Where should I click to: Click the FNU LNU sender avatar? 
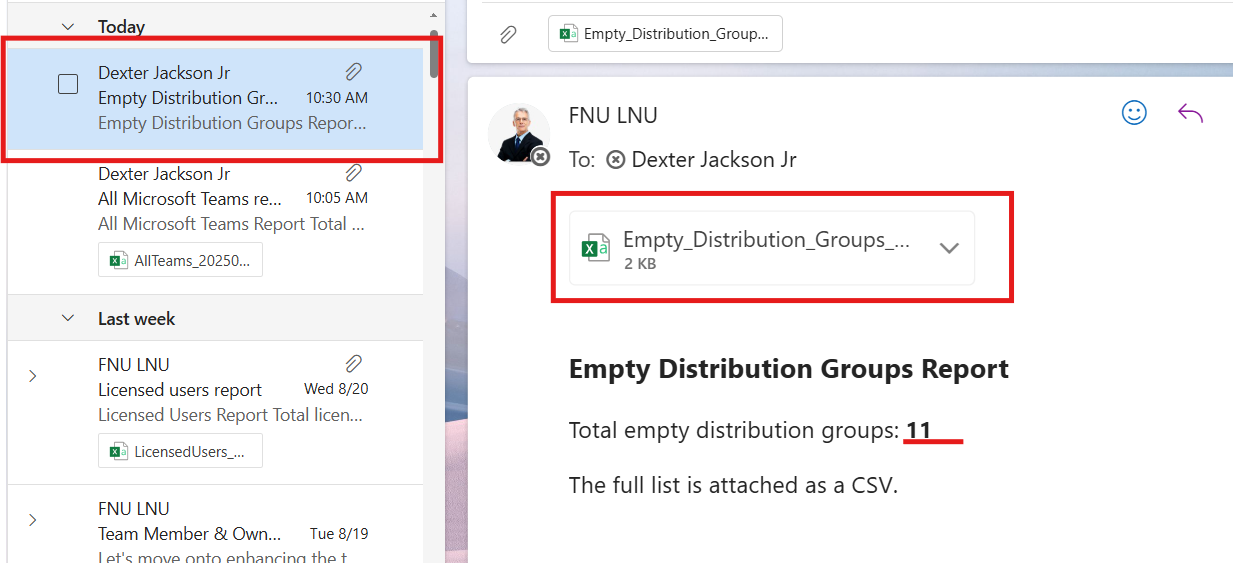pyautogui.click(x=518, y=133)
